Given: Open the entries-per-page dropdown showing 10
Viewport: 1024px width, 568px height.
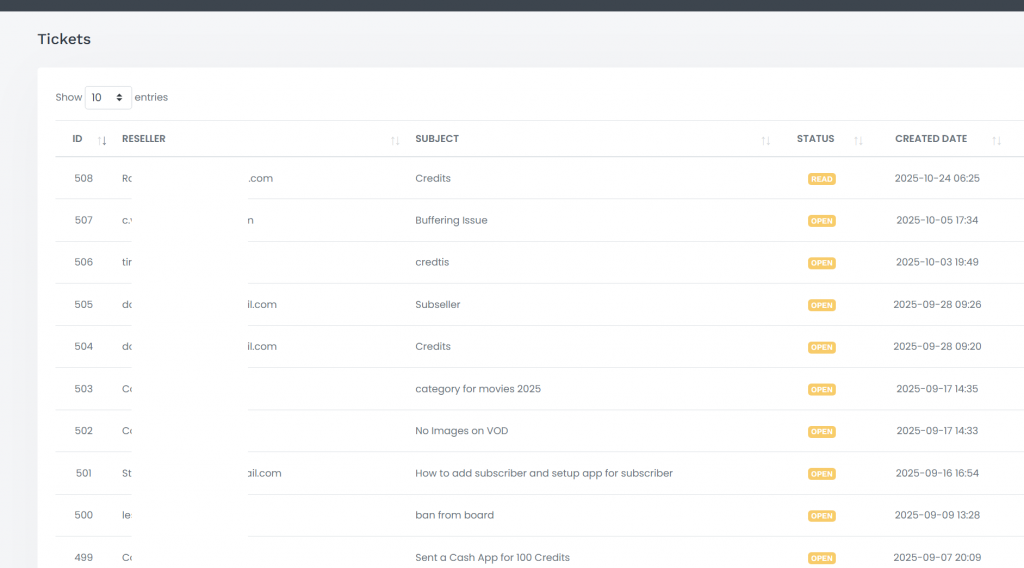Looking at the screenshot, I should (x=108, y=98).
